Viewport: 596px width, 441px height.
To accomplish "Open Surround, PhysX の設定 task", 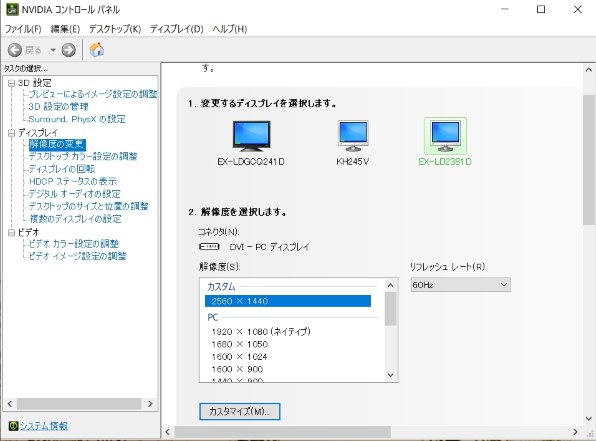I will tap(77, 119).
